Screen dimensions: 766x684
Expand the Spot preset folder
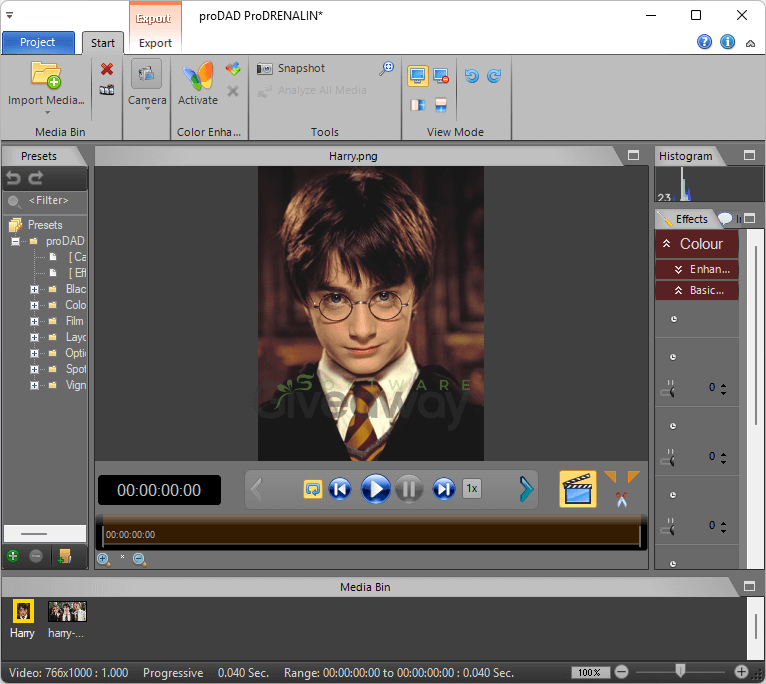[x=34, y=369]
